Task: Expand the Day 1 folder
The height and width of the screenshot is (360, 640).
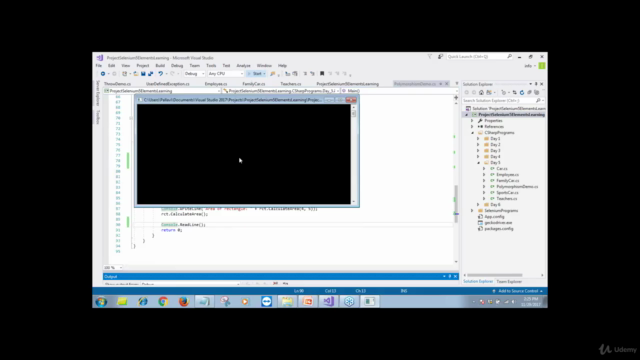Action: point(478,139)
